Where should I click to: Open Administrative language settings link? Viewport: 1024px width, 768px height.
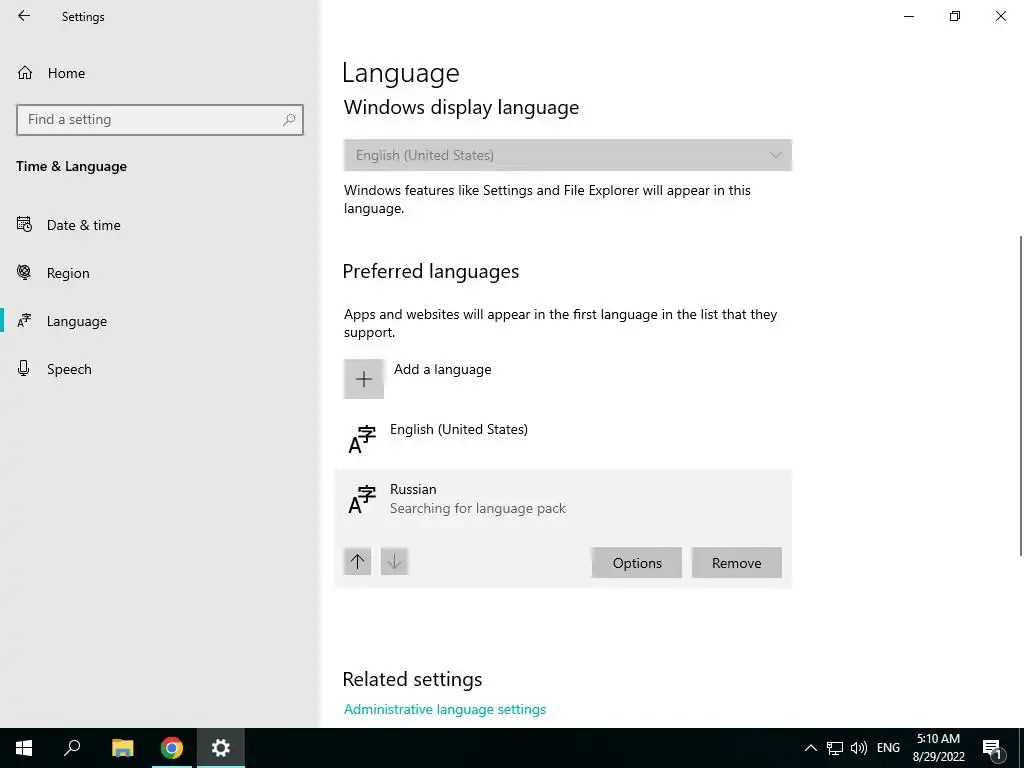pyautogui.click(x=445, y=709)
